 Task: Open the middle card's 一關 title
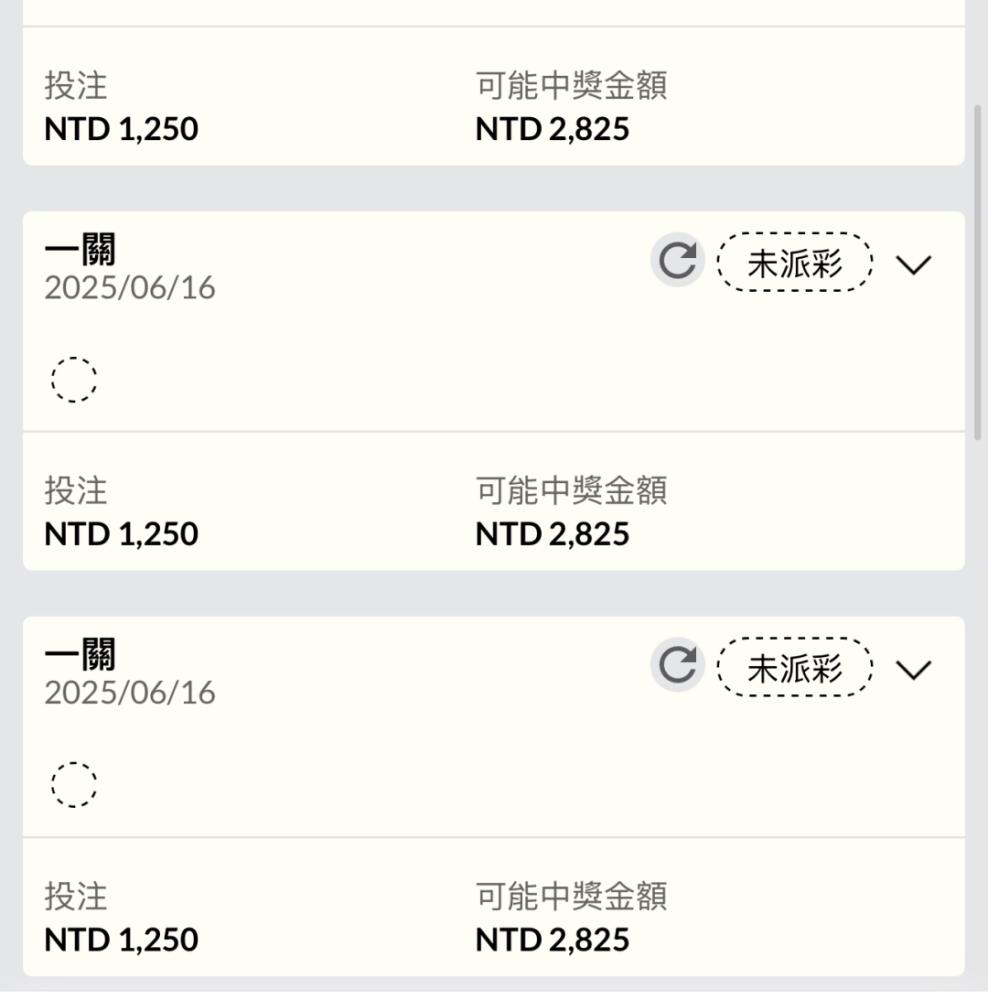point(80,249)
